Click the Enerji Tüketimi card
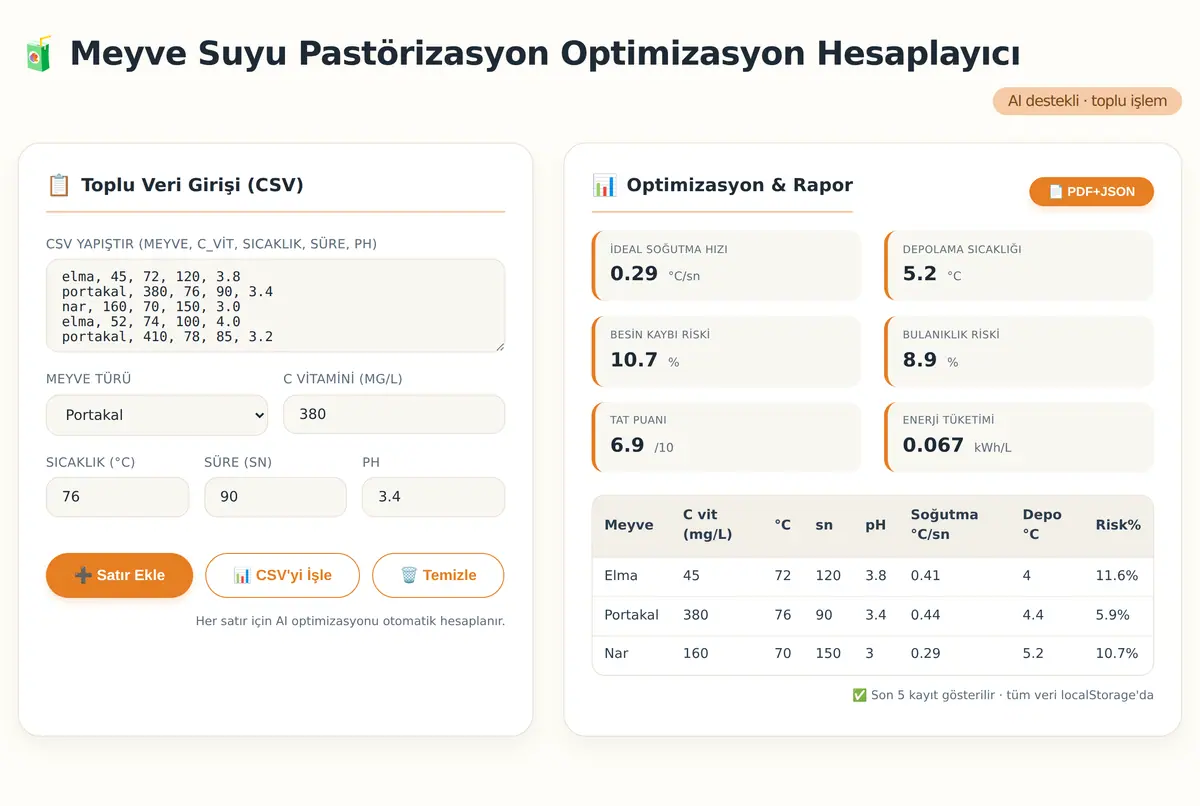Image resolution: width=1200 pixels, height=806 pixels. point(1019,438)
